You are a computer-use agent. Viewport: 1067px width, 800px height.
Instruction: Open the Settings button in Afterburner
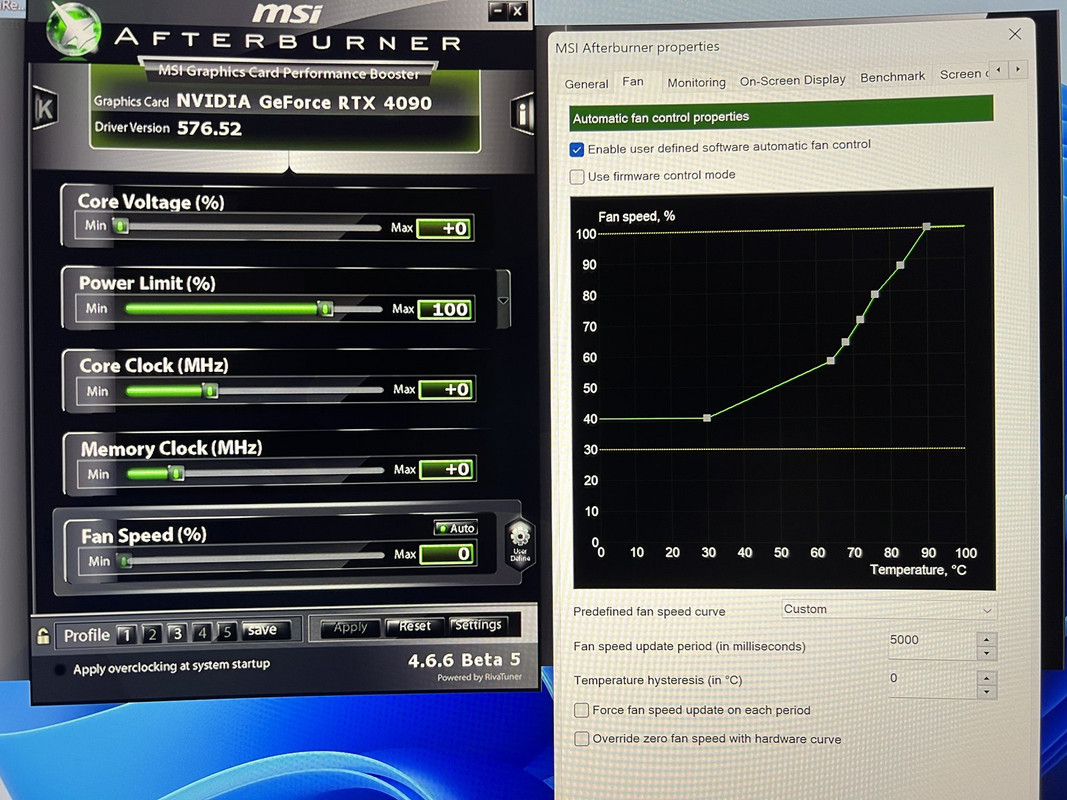point(478,624)
